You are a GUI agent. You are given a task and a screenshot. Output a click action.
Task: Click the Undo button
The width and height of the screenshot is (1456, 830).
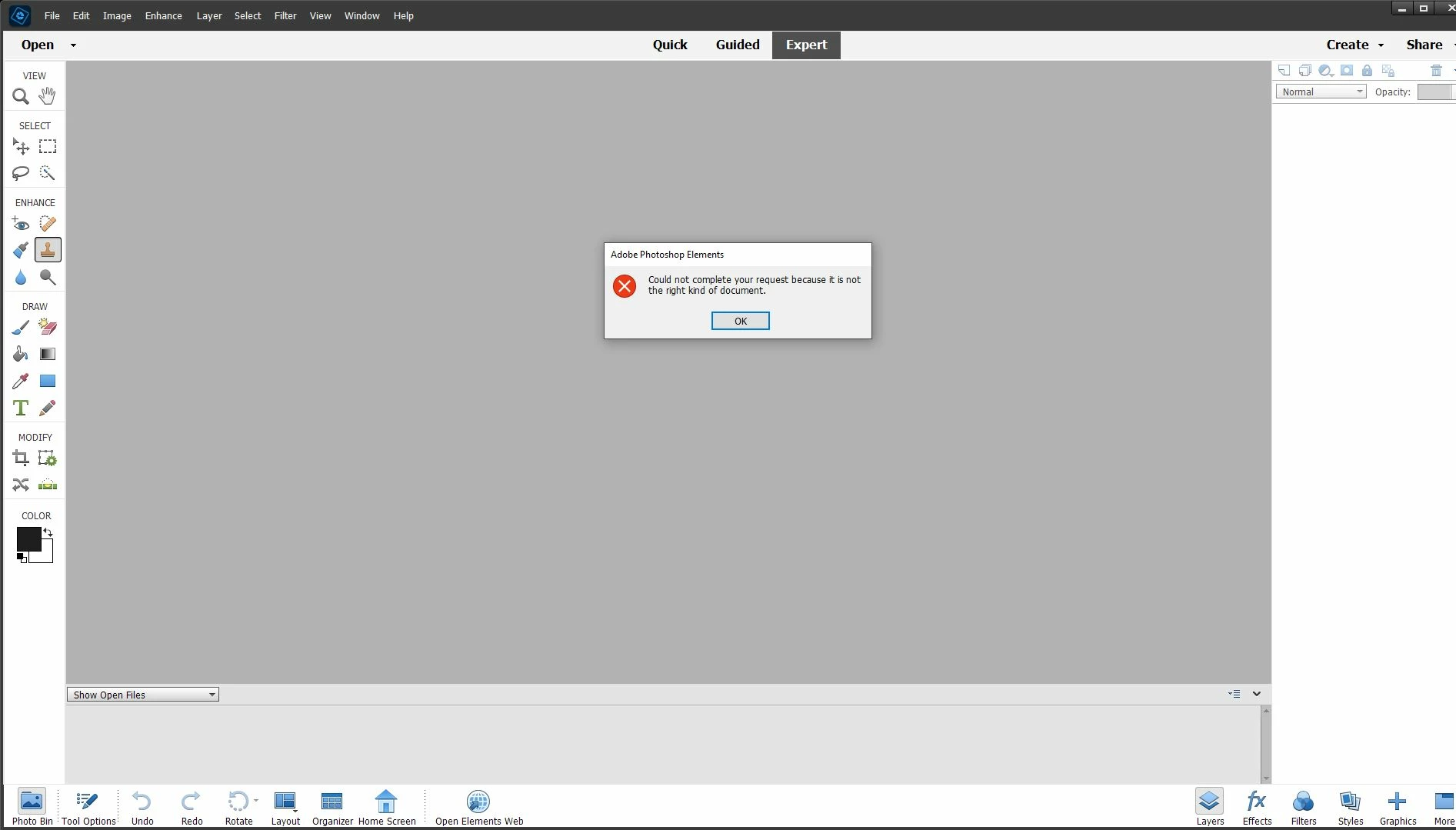coord(142,807)
